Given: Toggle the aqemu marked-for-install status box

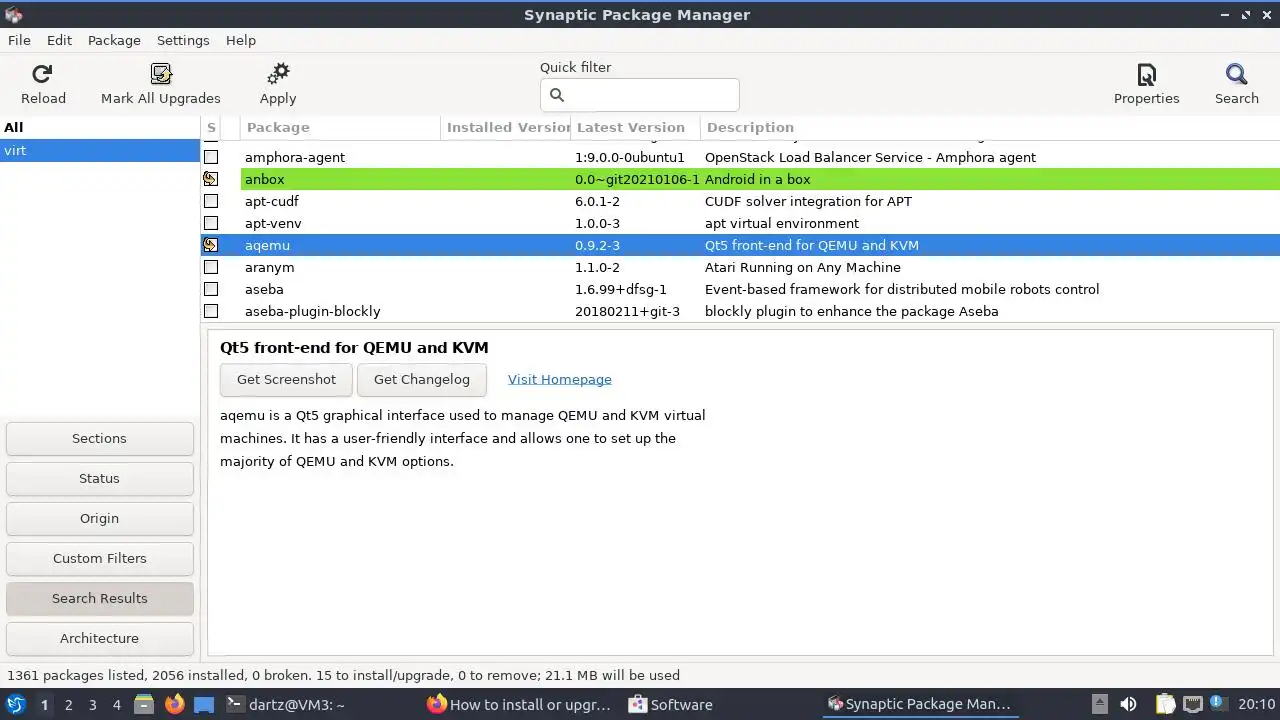Looking at the screenshot, I should pos(211,245).
